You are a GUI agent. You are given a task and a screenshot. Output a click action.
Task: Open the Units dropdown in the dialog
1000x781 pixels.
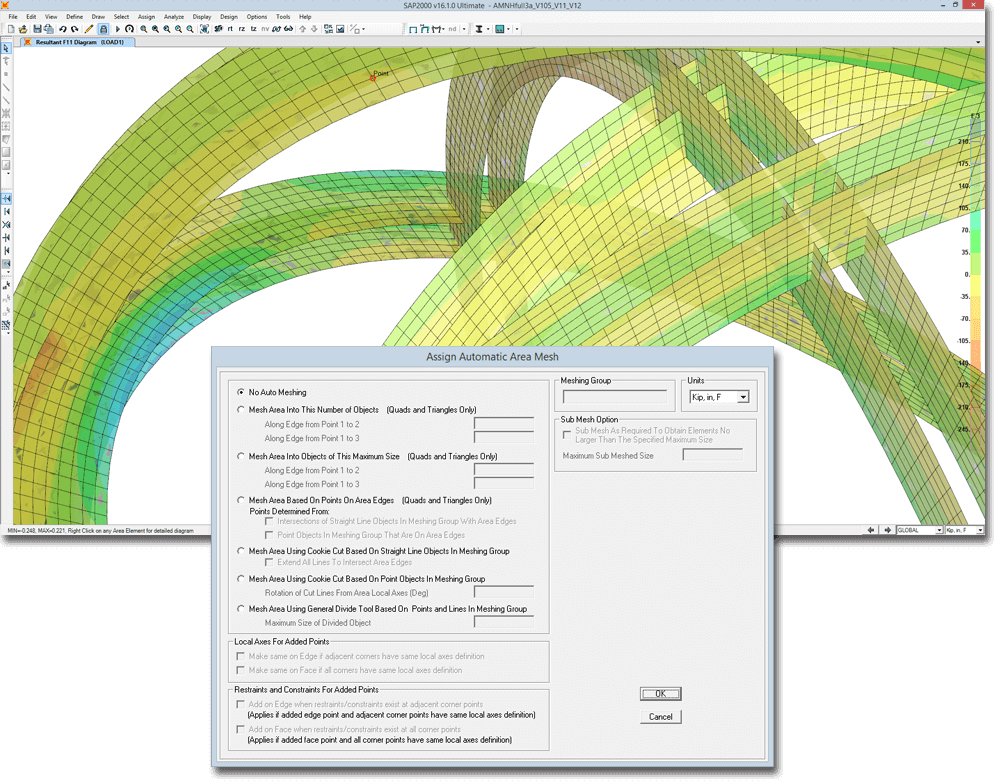(741, 397)
